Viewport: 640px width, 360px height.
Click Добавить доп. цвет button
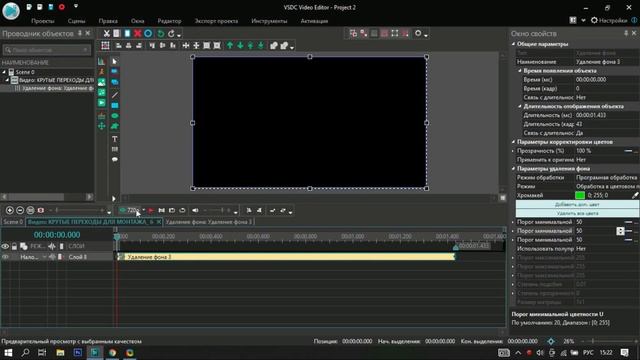577,204
